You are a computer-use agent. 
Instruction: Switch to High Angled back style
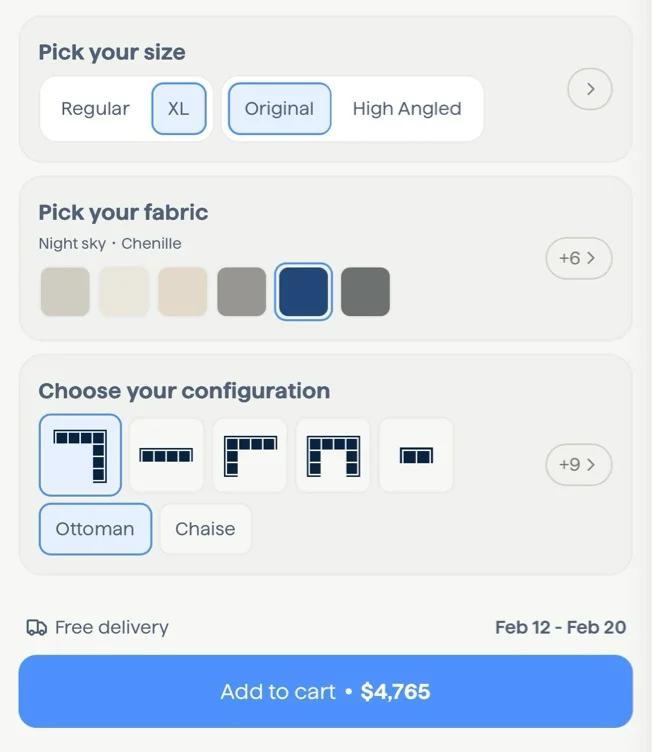407,109
